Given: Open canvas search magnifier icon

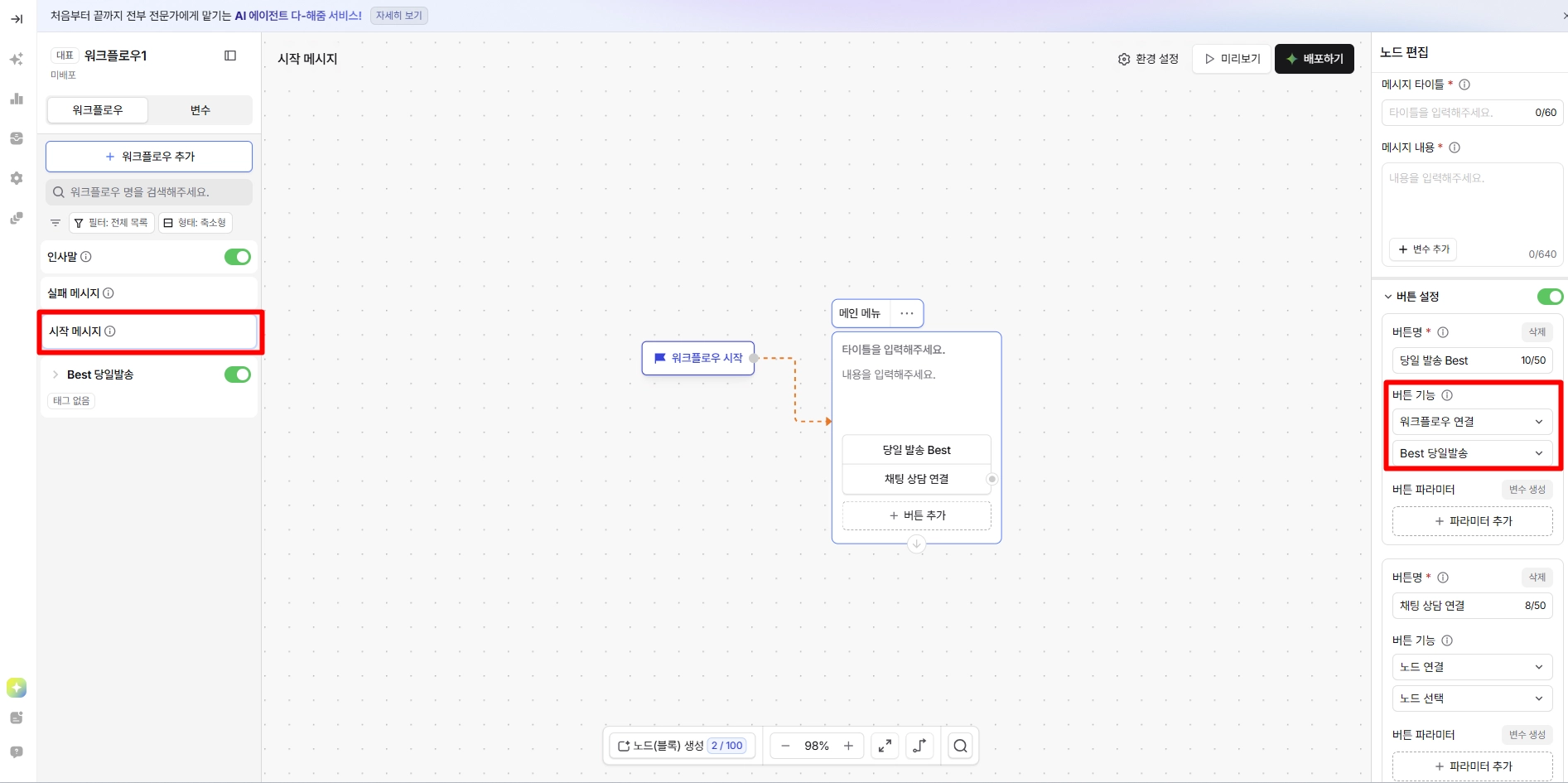Looking at the screenshot, I should pos(960,746).
